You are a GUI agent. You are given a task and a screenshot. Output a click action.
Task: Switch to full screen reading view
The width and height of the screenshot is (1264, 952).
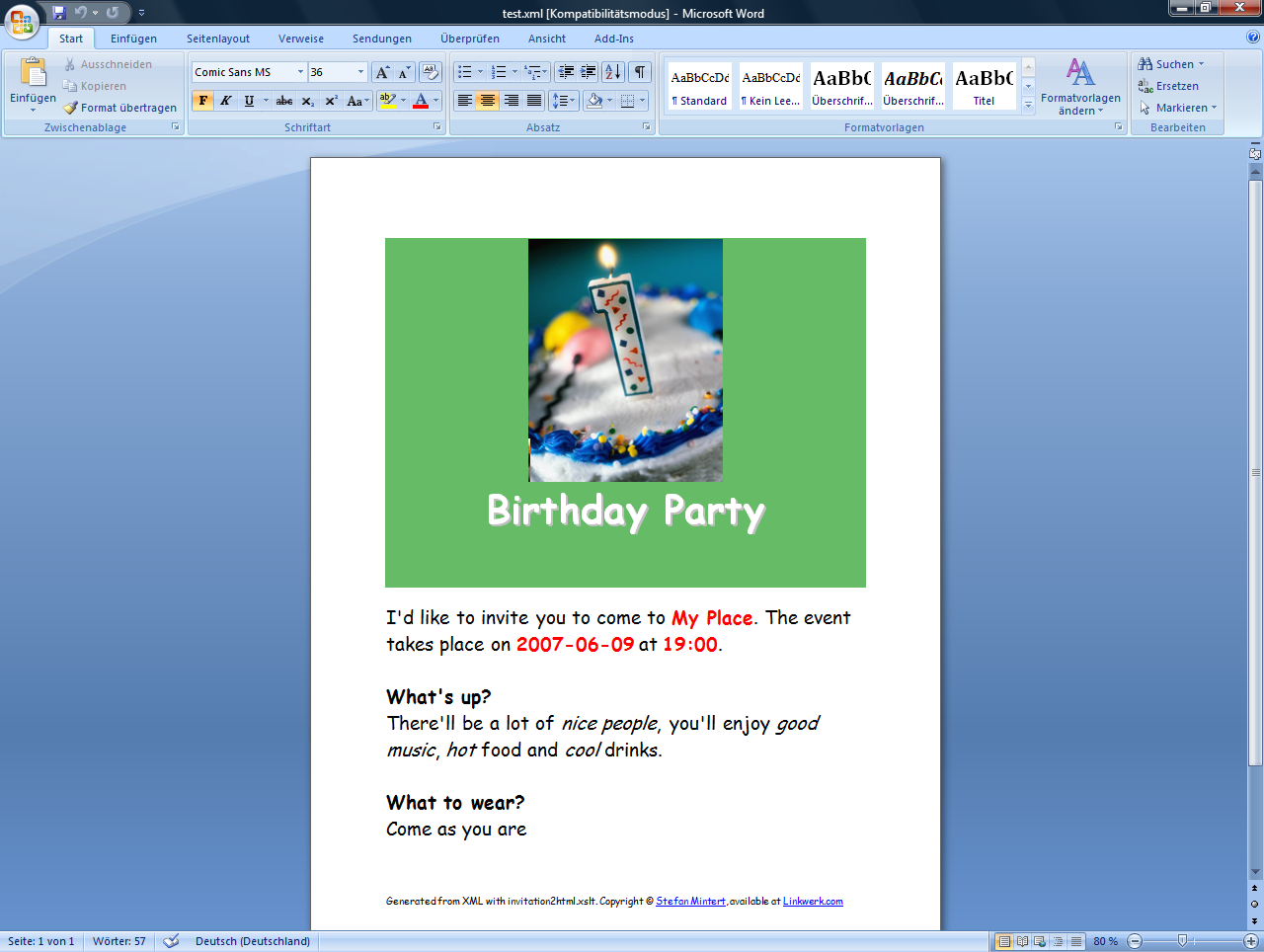click(1022, 941)
